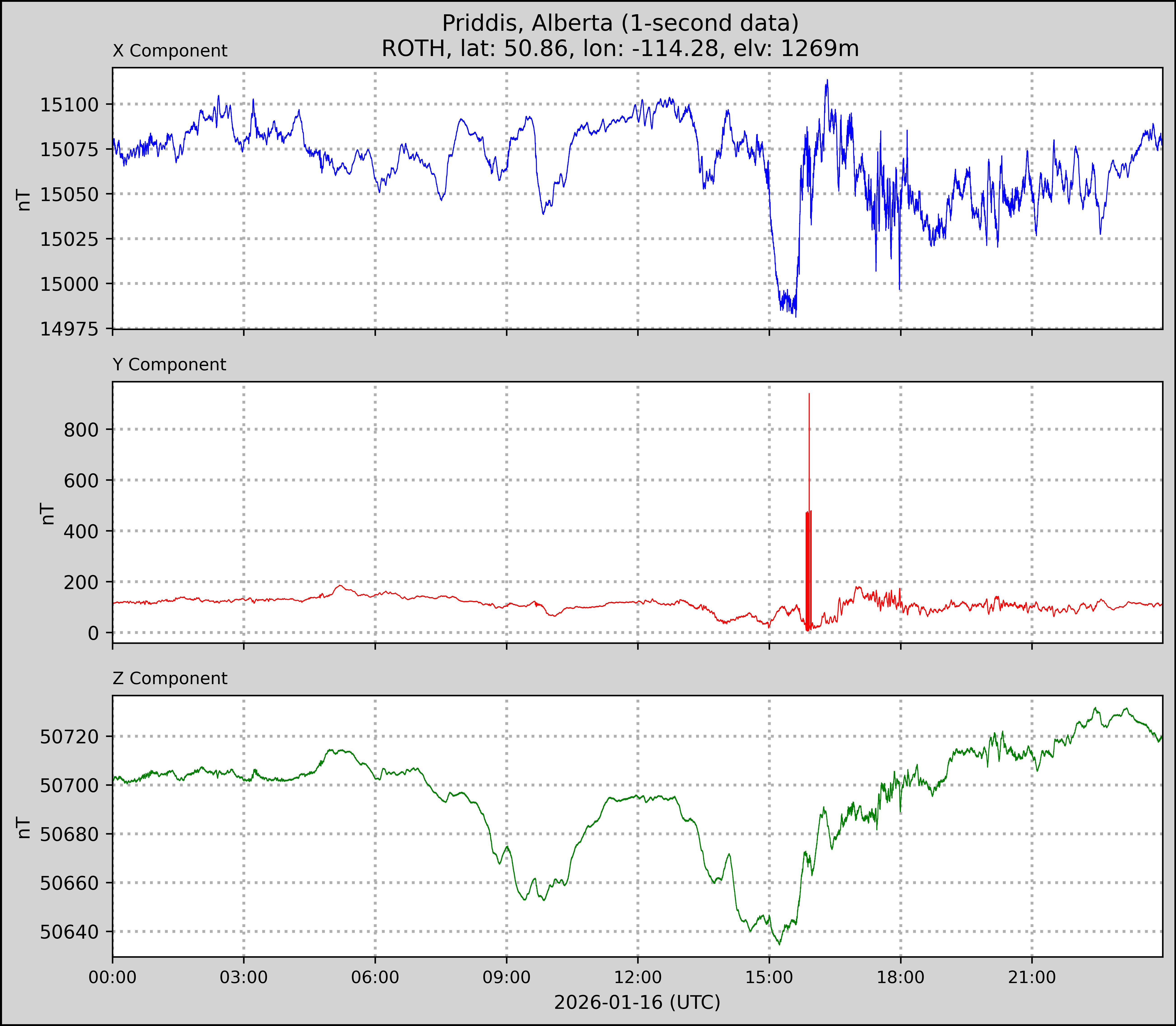Click the station info line starting with ROTH
This screenshot has width=1176, height=1026.
pos(620,49)
